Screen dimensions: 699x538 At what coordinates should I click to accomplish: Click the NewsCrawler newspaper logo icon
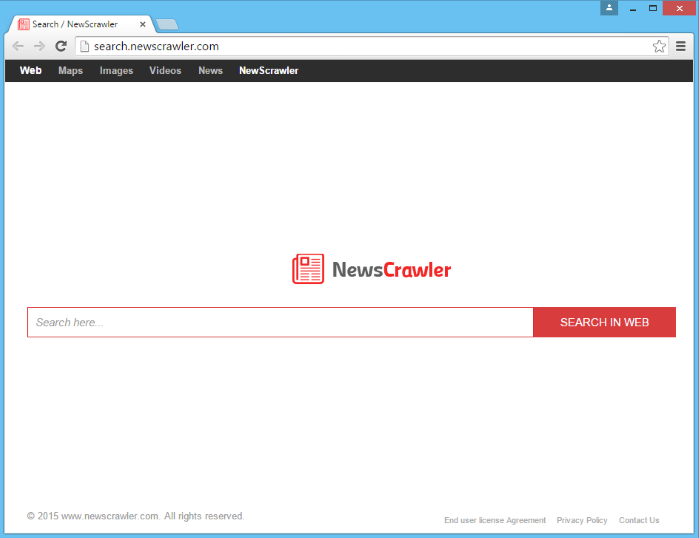pyautogui.click(x=308, y=269)
